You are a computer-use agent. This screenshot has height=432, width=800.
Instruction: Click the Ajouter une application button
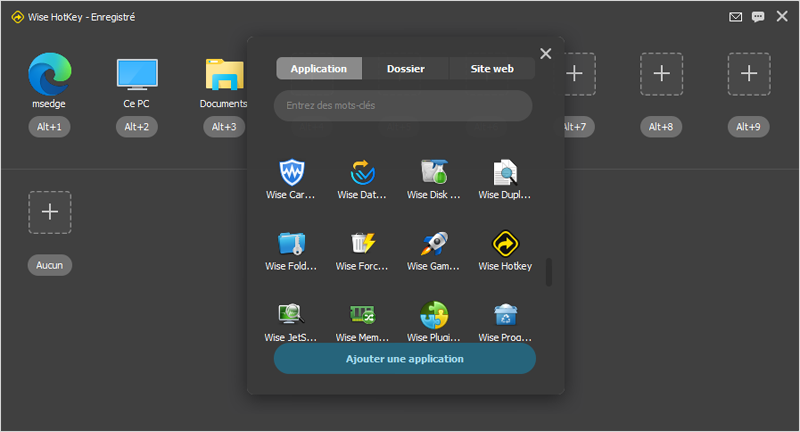point(405,359)
